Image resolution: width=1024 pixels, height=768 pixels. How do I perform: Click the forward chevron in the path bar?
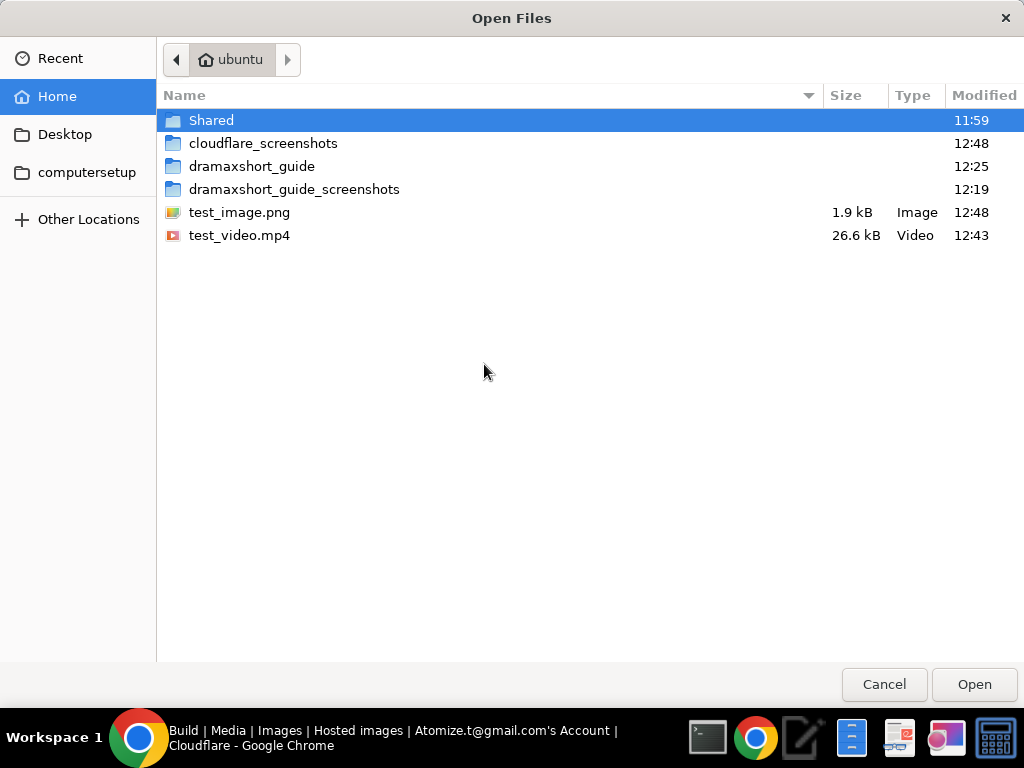point(288,59)
